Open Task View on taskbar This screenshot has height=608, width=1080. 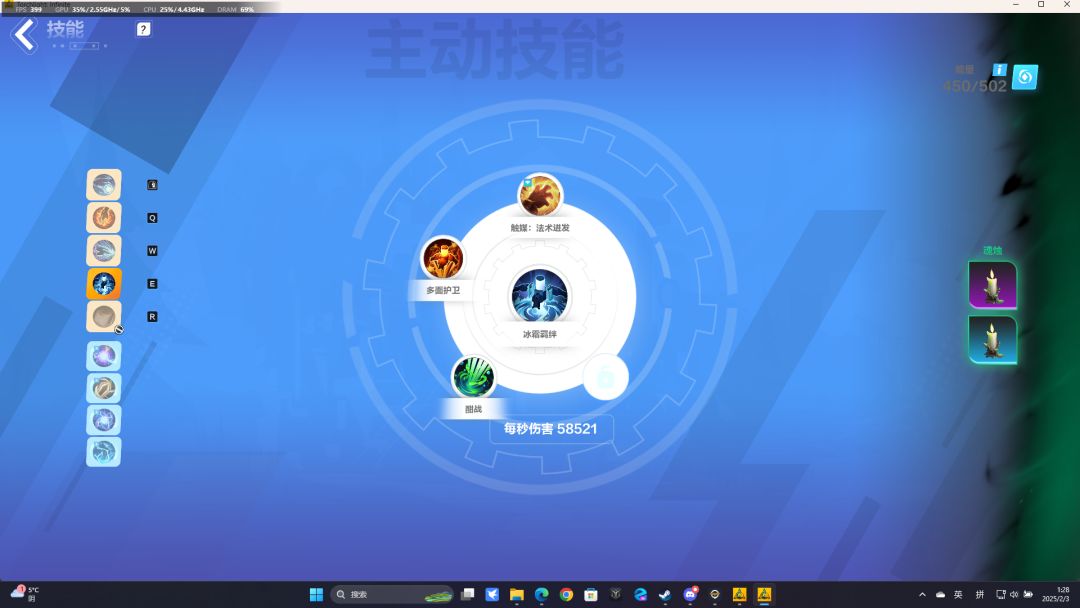468,594
